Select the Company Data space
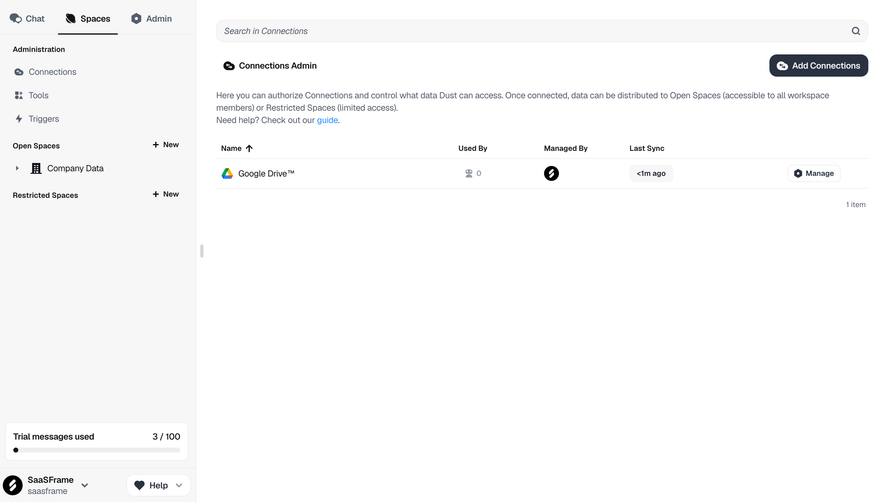The height and width of the screenshot is (502, 885). click(x=75, y=168)
